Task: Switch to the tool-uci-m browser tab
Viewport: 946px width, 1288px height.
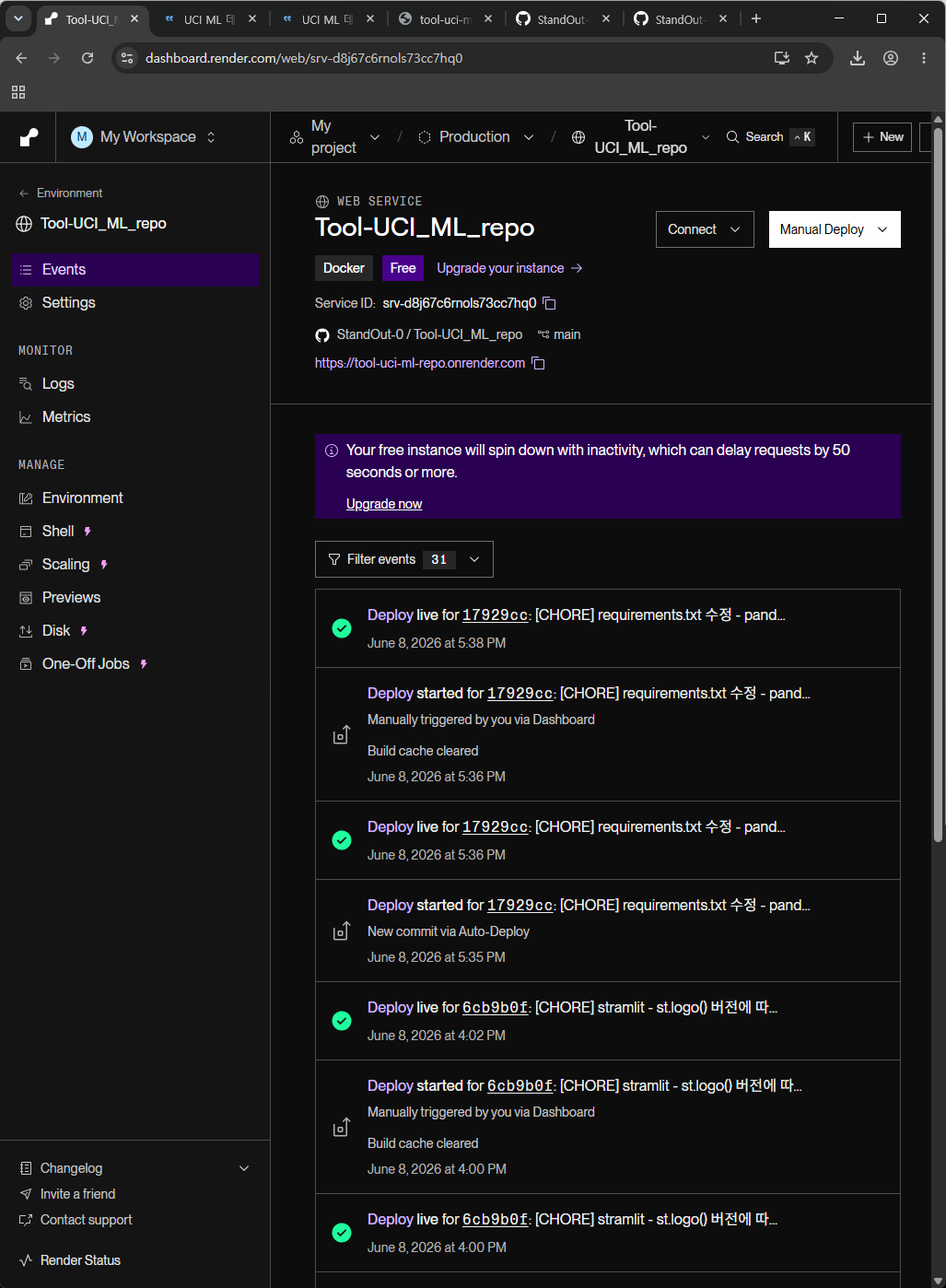Action: coord(445,18)
